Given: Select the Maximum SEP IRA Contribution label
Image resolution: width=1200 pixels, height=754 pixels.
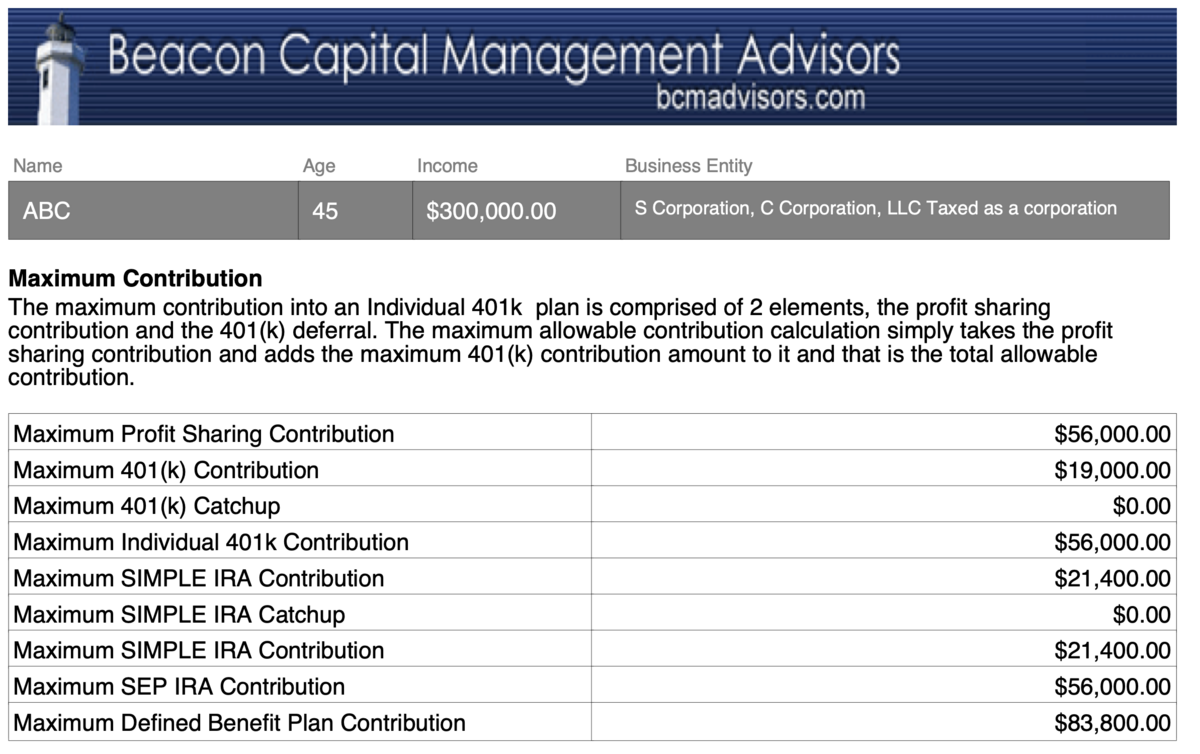Looking at the screenshot, I should click(x=179, y=686).
